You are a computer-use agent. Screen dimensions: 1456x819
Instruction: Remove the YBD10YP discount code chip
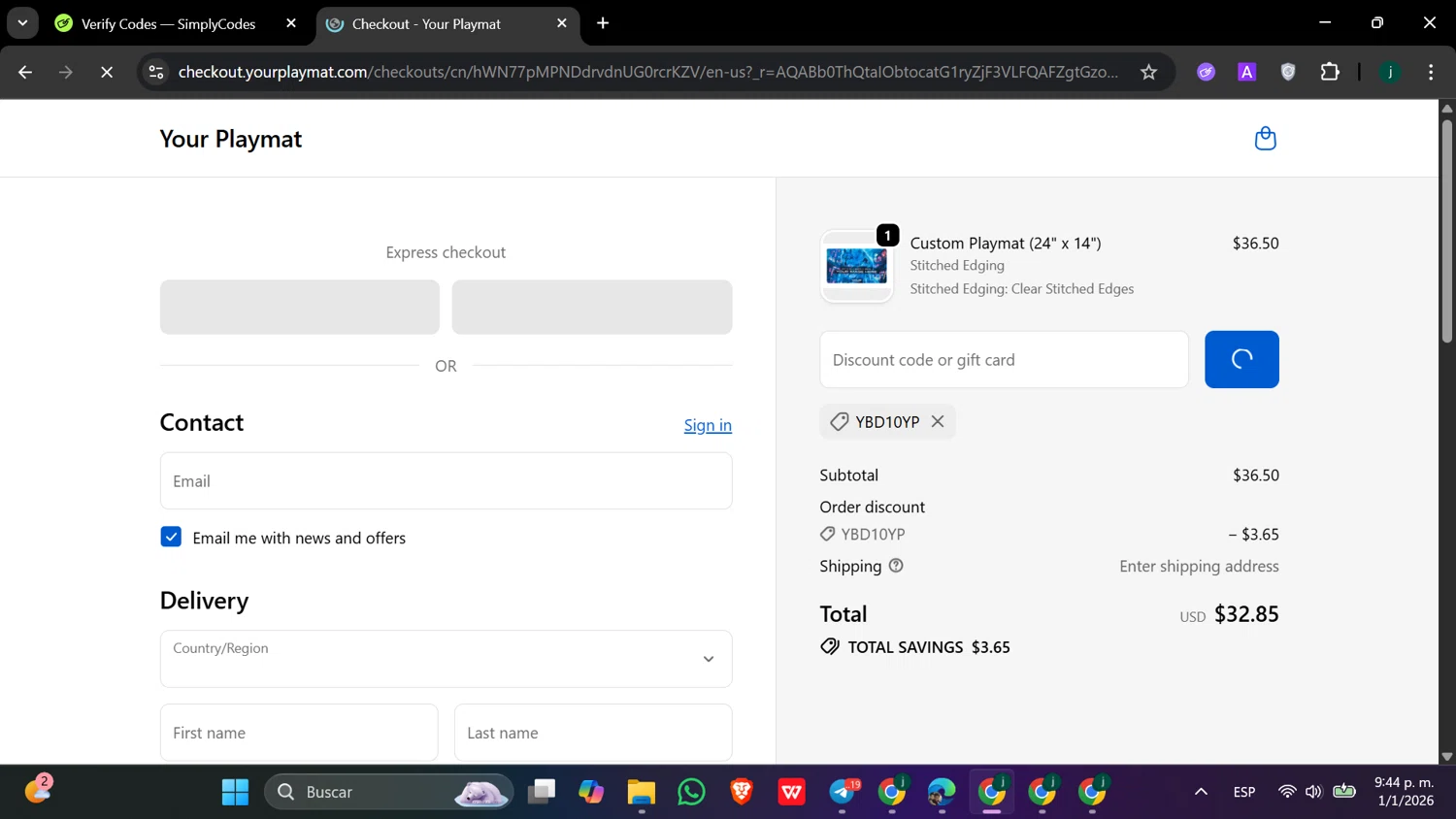tap(938, 421)
